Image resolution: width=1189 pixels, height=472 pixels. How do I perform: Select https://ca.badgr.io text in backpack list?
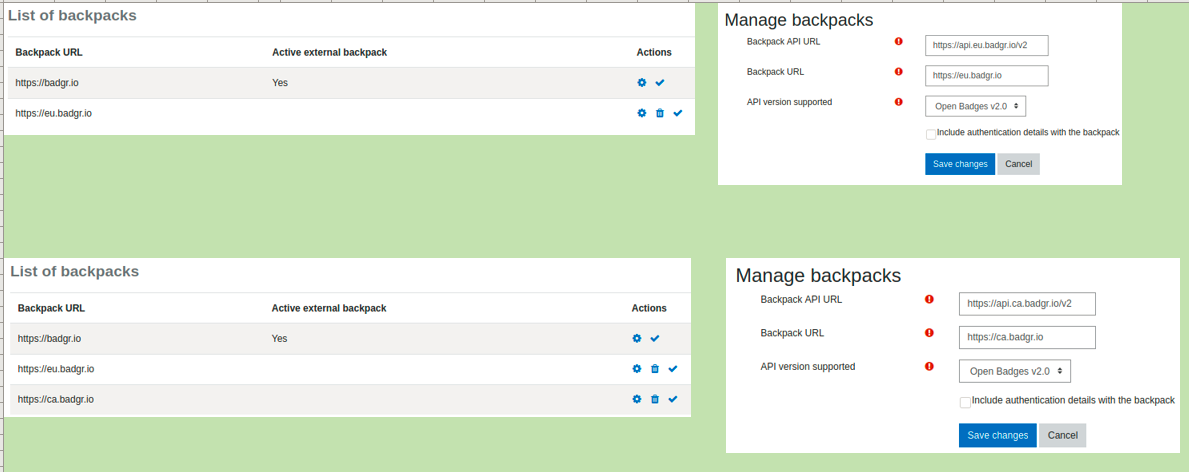[55, 399]
